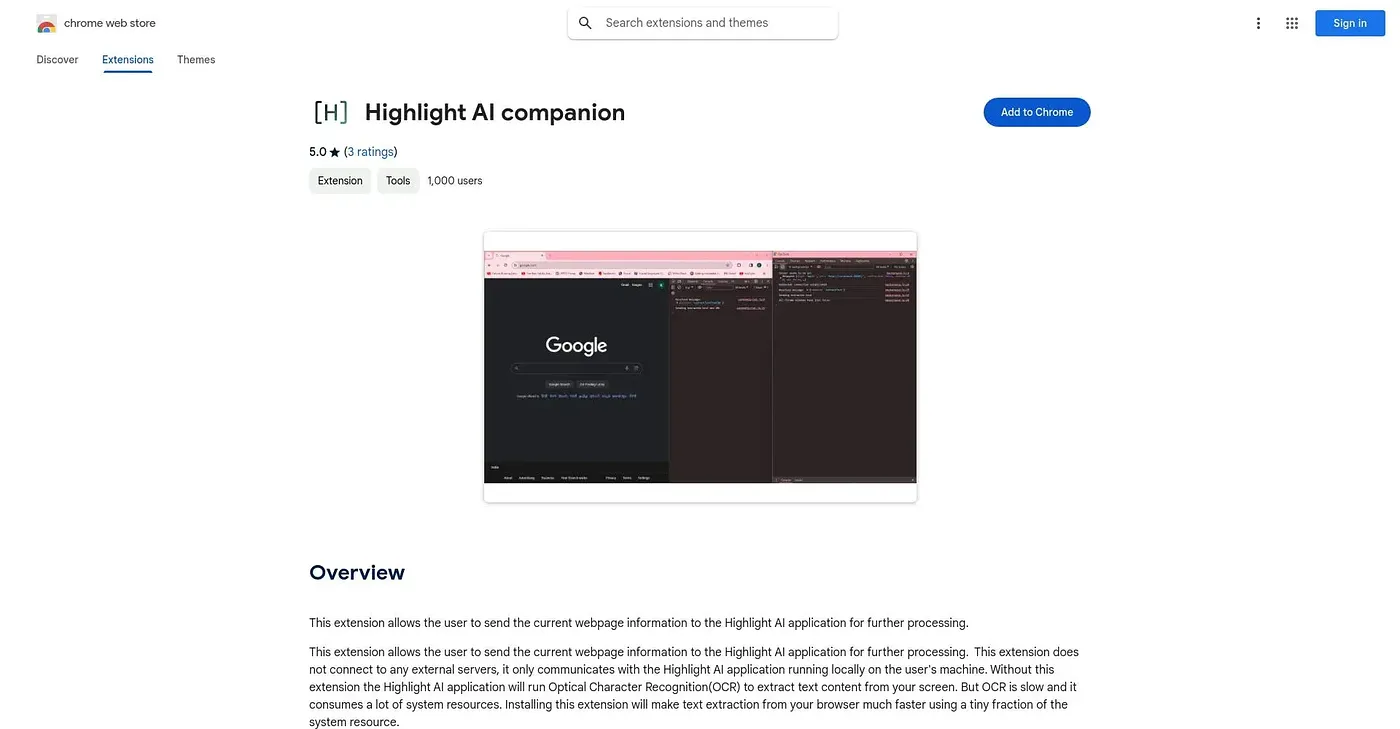Open the 3 ratings link

click(371, 152)
